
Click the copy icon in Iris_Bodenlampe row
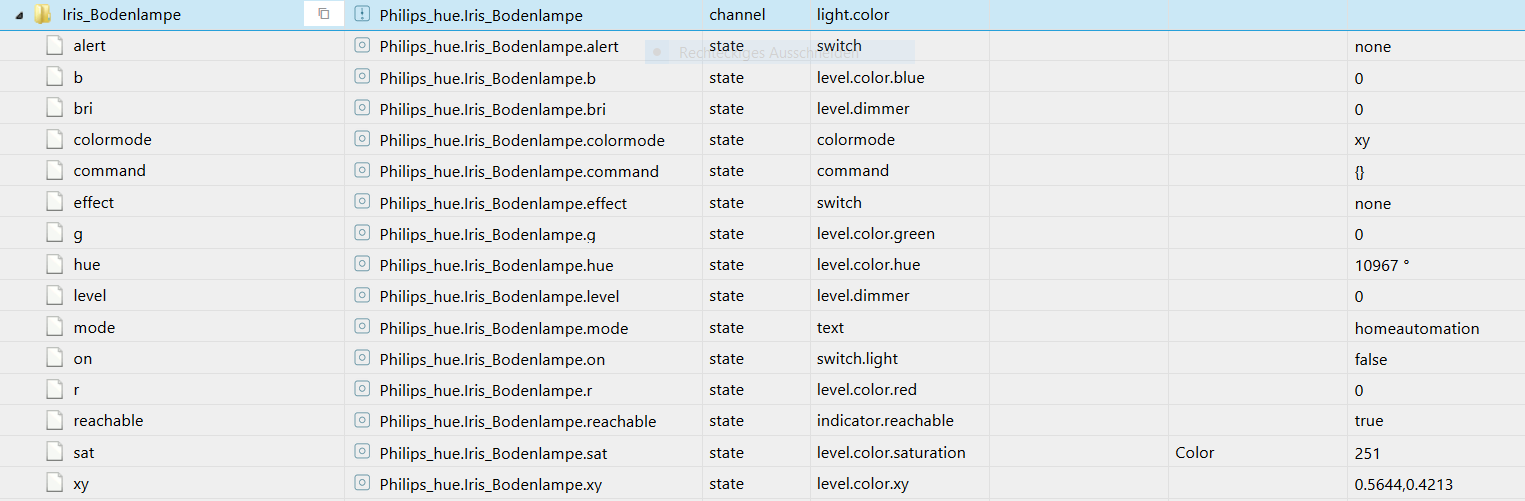coord(323,14)
